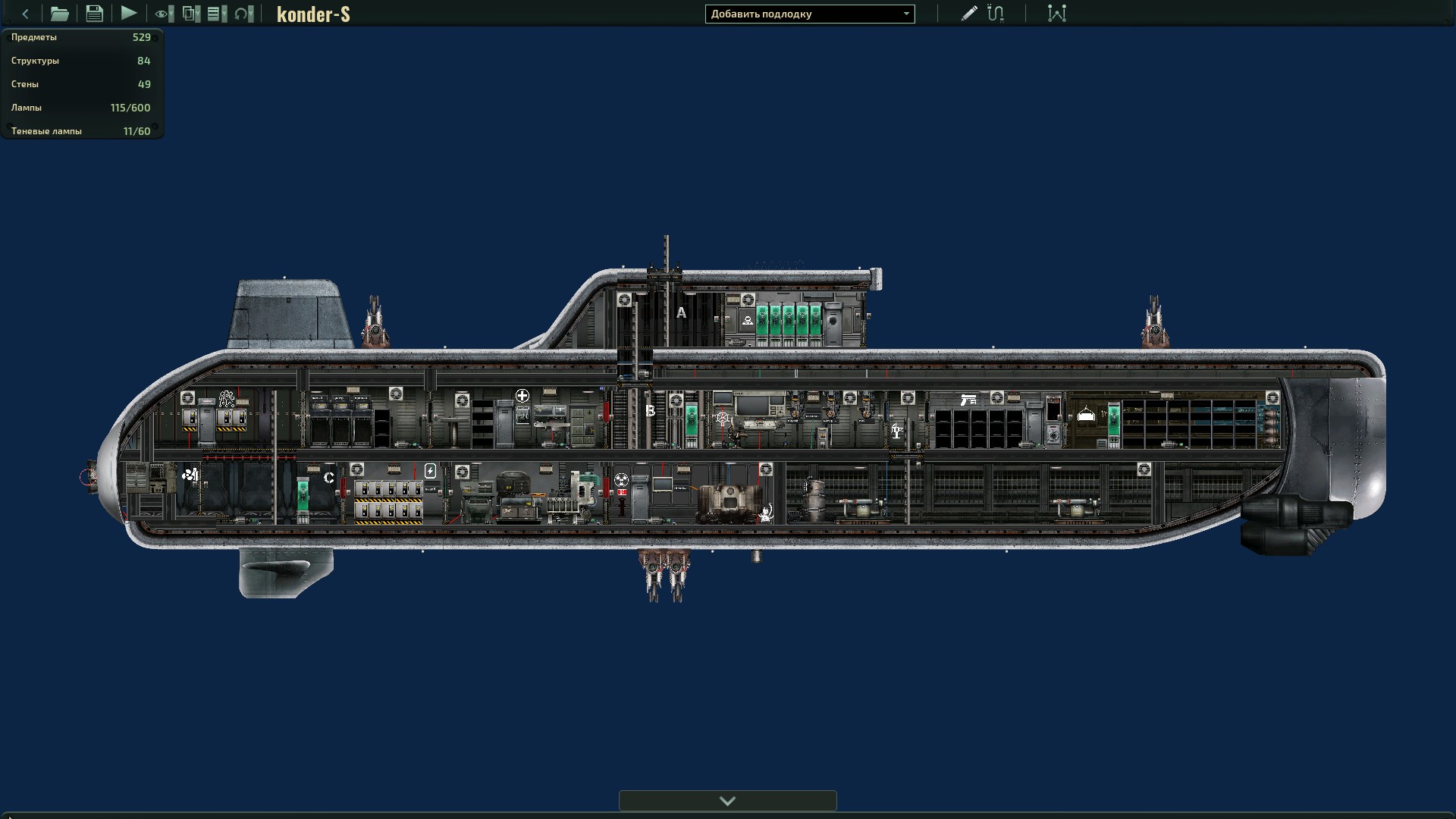Select the lower fin under the bow
This screenshot has width=1456, height=819.
pyautogui.click(x=286, y=573)
